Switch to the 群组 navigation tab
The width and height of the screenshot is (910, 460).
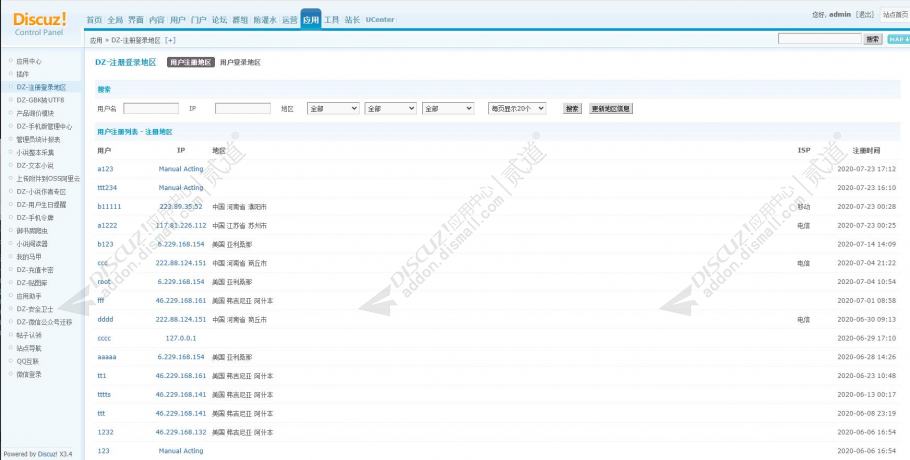(x=240, y=20)
